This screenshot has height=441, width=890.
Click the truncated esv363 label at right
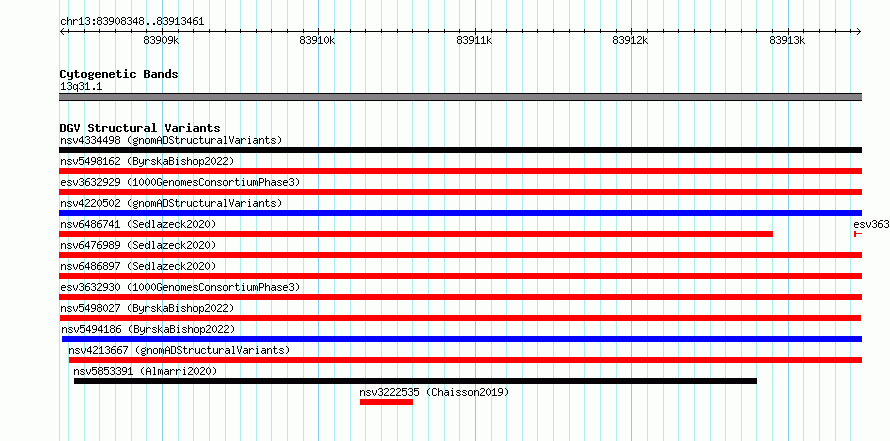[x=871, y=224]
